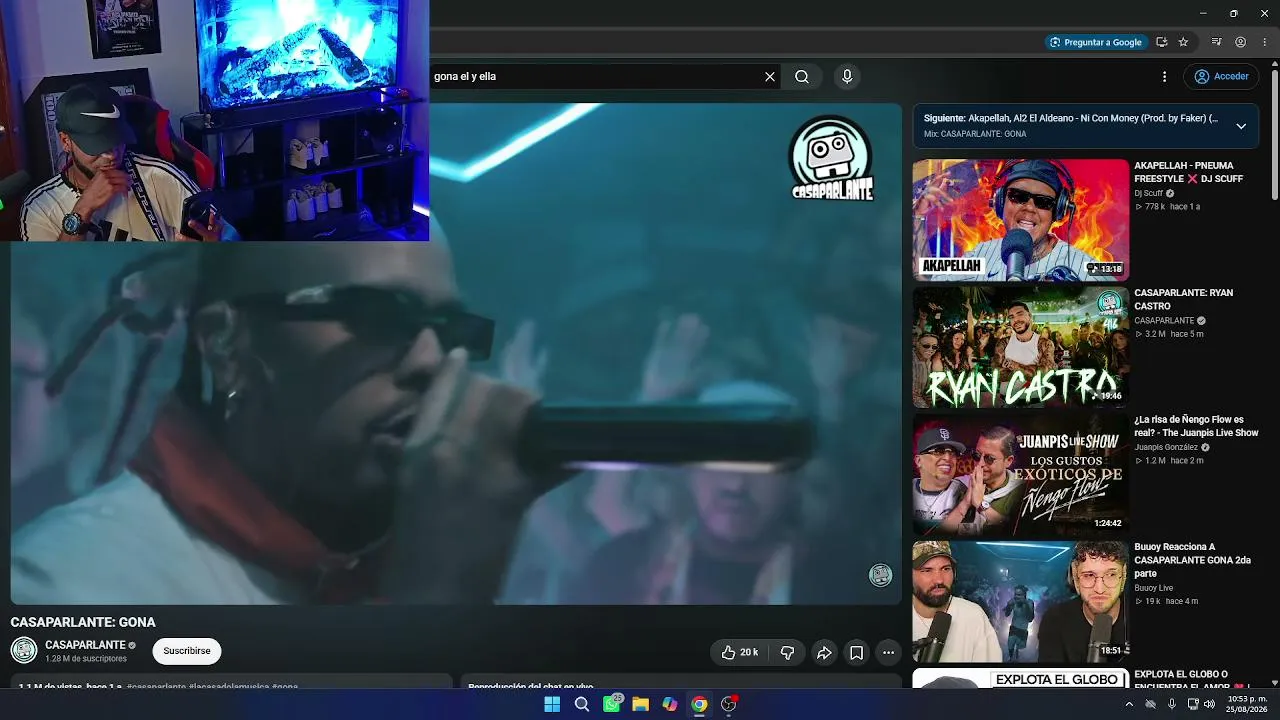The width and height of the screenshot is (1280, 720).
Task: Open Chrome three-dot menu
Action: point(1263,42)
